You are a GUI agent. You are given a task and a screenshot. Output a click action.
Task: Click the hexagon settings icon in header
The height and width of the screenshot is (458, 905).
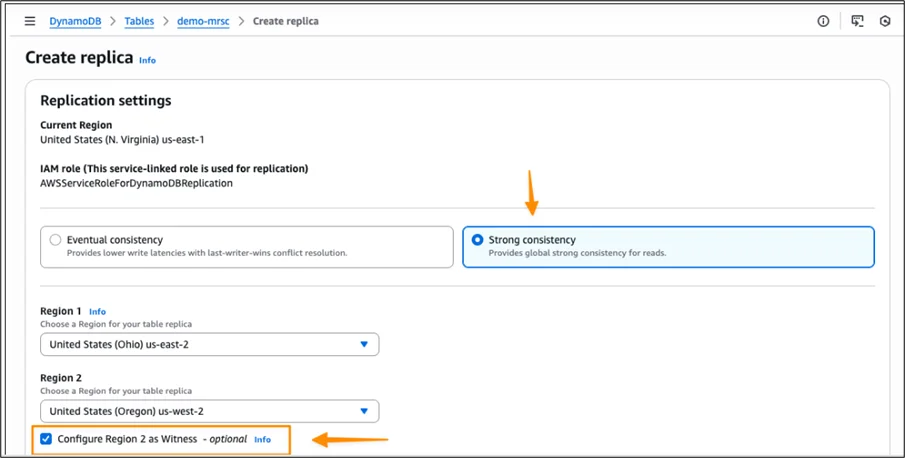click(885, 21)
